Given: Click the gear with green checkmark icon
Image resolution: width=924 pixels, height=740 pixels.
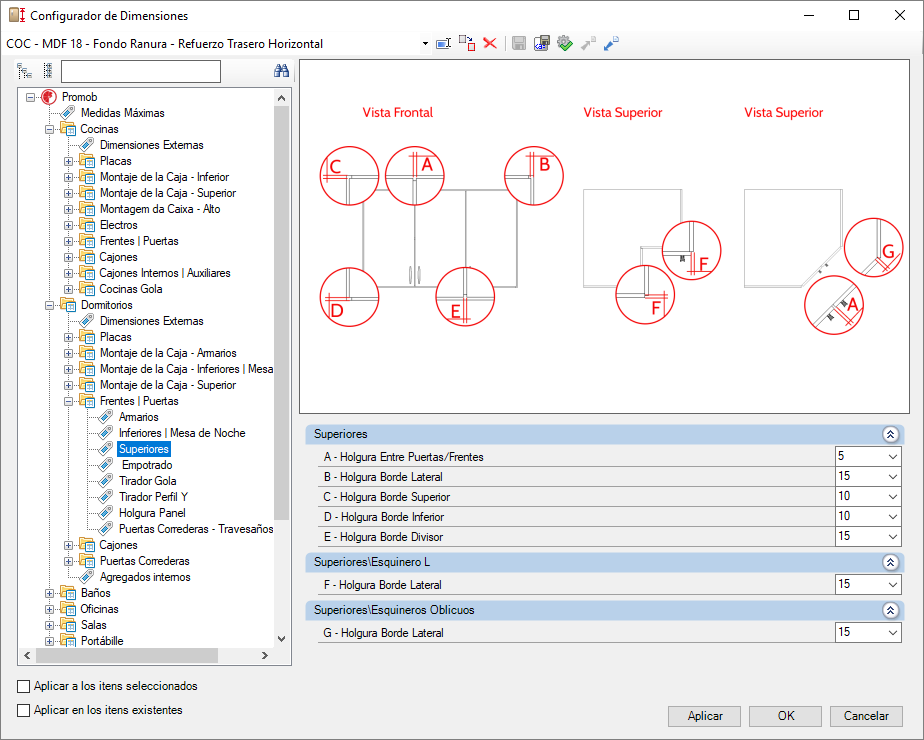Looking at the screenshot, I should coord(565,43).
